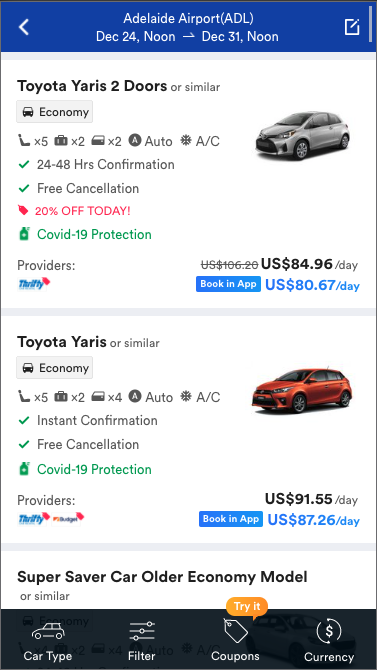The image size is (377, 670).
Task: Tap the 20% OFF TODAY tag
Action: pos(74,211)
